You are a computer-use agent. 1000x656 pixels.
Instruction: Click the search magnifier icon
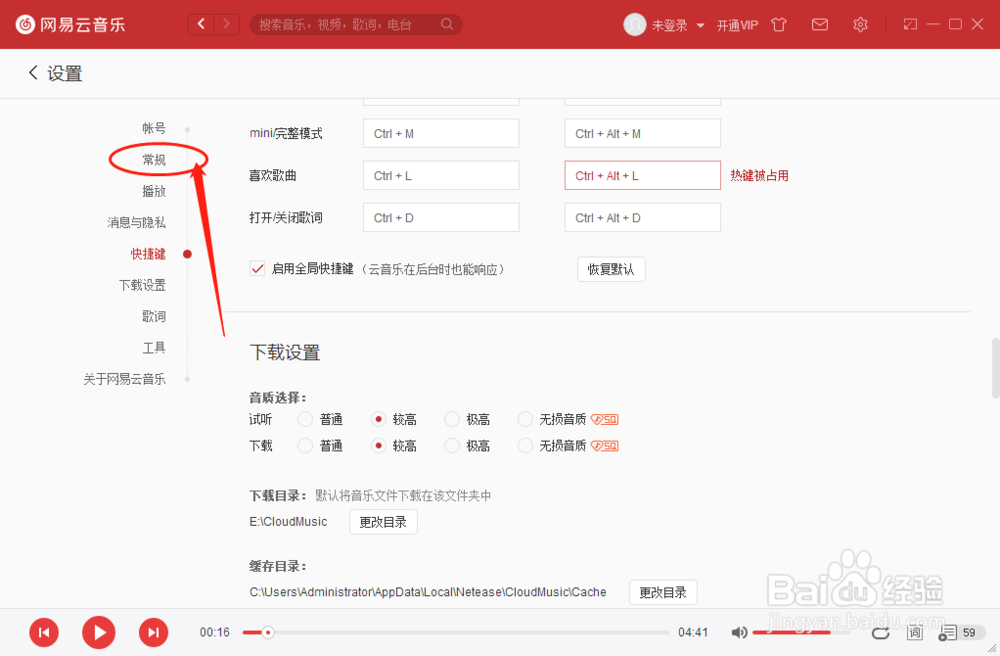pos(447,24)
